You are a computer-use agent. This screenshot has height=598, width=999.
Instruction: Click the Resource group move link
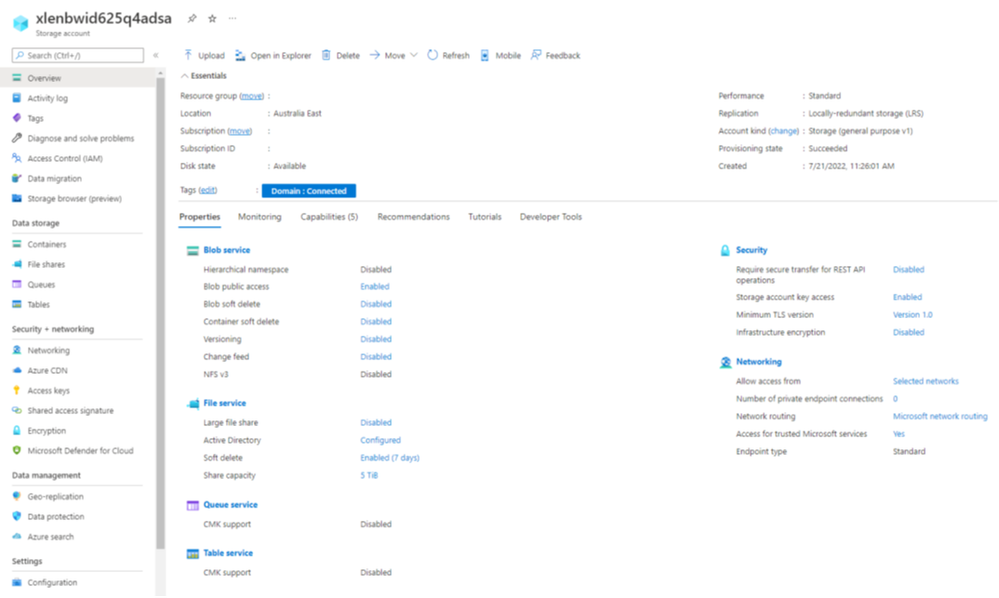252,96
